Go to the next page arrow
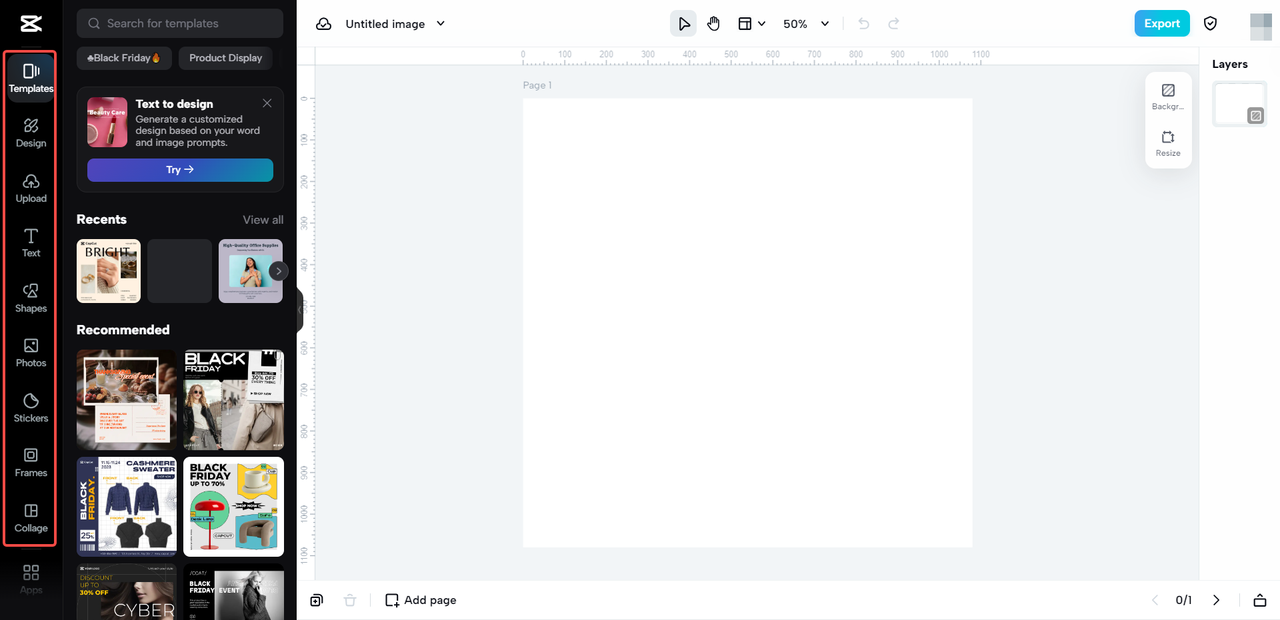 [1216, 600]
